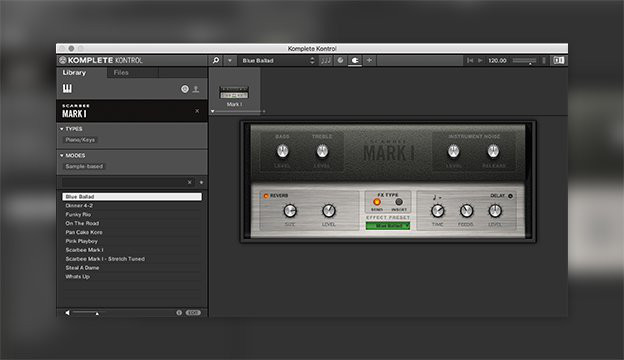Click the Reverb Level knob
Image resolution: width=624 pixels, height=360 pixels.
click(328, 211)
